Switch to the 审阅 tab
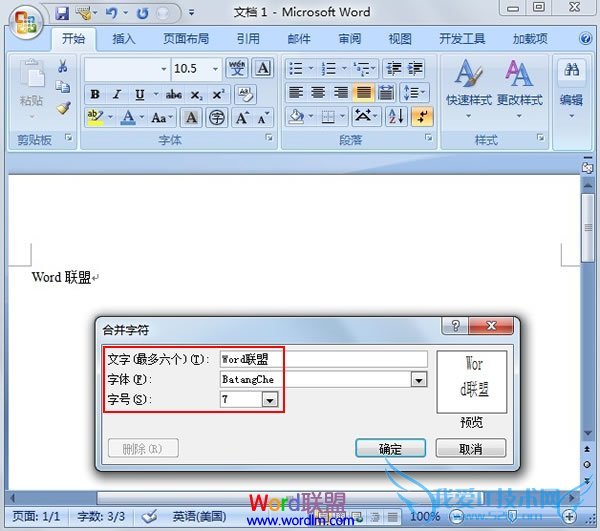The image size is (600, 531). point(349,39)
